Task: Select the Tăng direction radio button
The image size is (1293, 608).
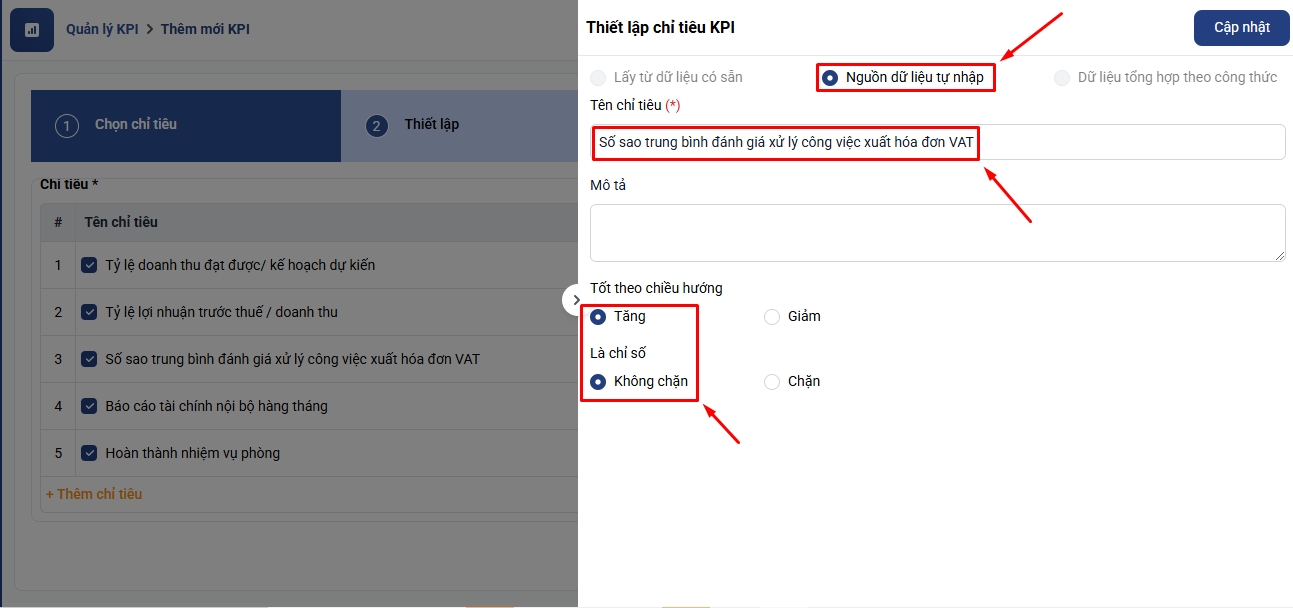Action: click(599, 317)
